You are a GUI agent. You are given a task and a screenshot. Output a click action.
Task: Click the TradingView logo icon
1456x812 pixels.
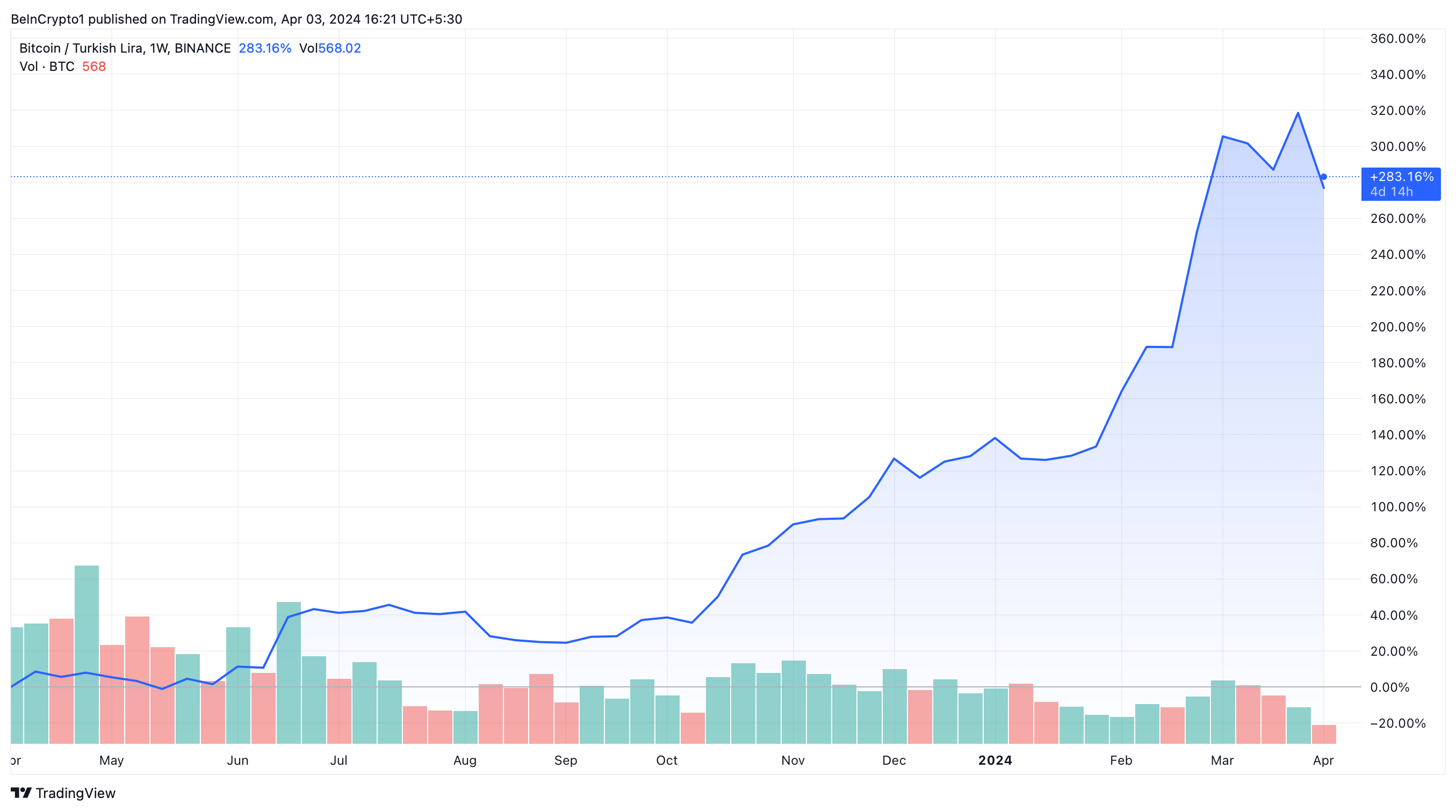click(x=21, y=793)
